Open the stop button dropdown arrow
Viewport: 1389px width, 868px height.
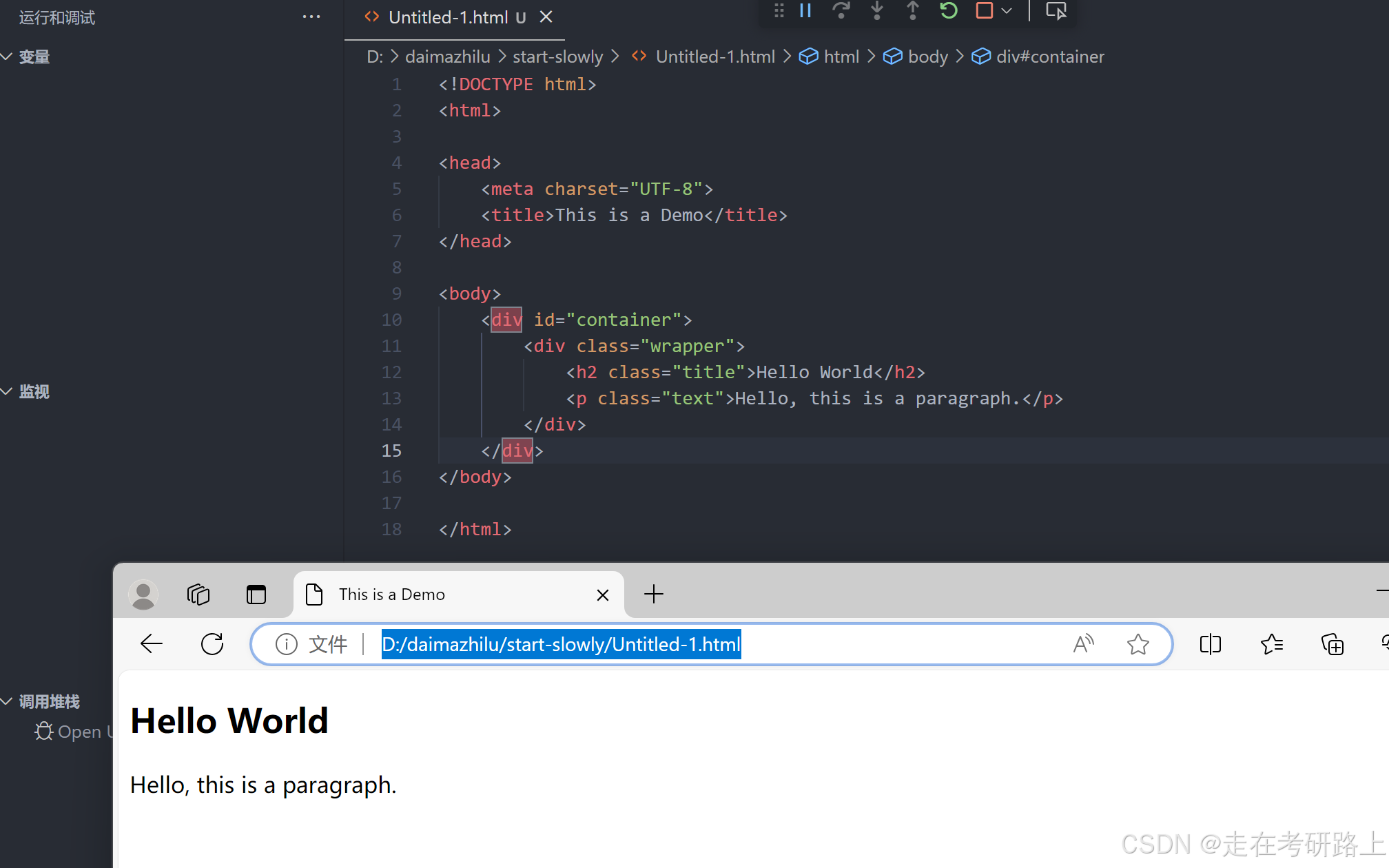[1007, 10]
